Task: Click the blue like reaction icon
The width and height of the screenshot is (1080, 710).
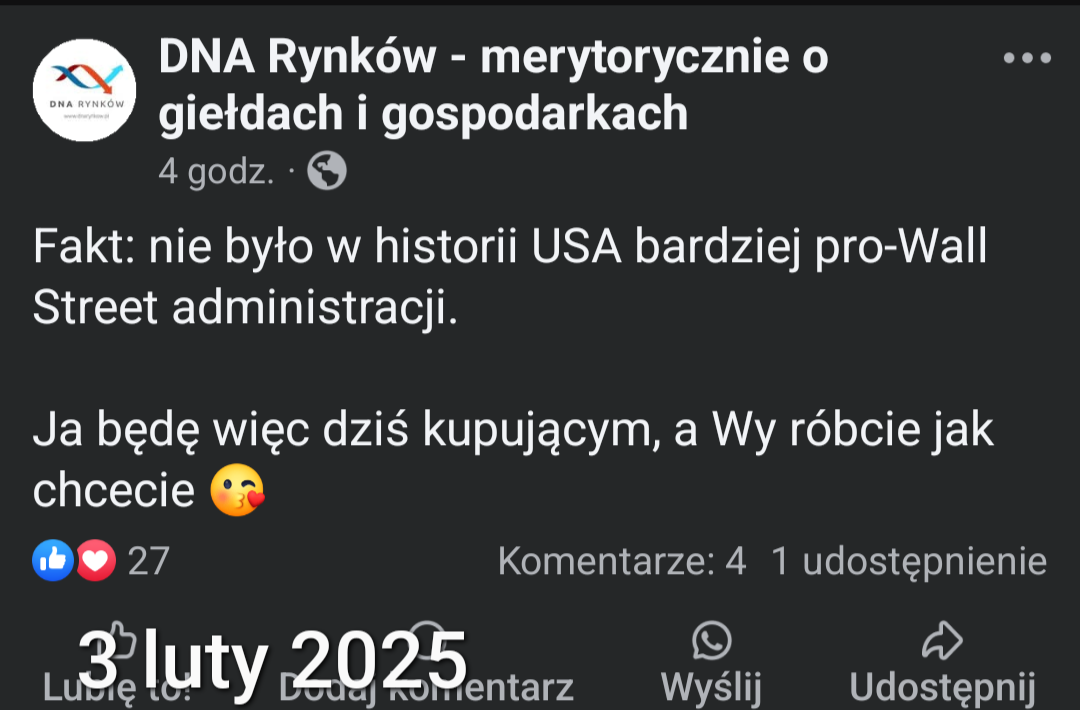Action: (53, 560)
